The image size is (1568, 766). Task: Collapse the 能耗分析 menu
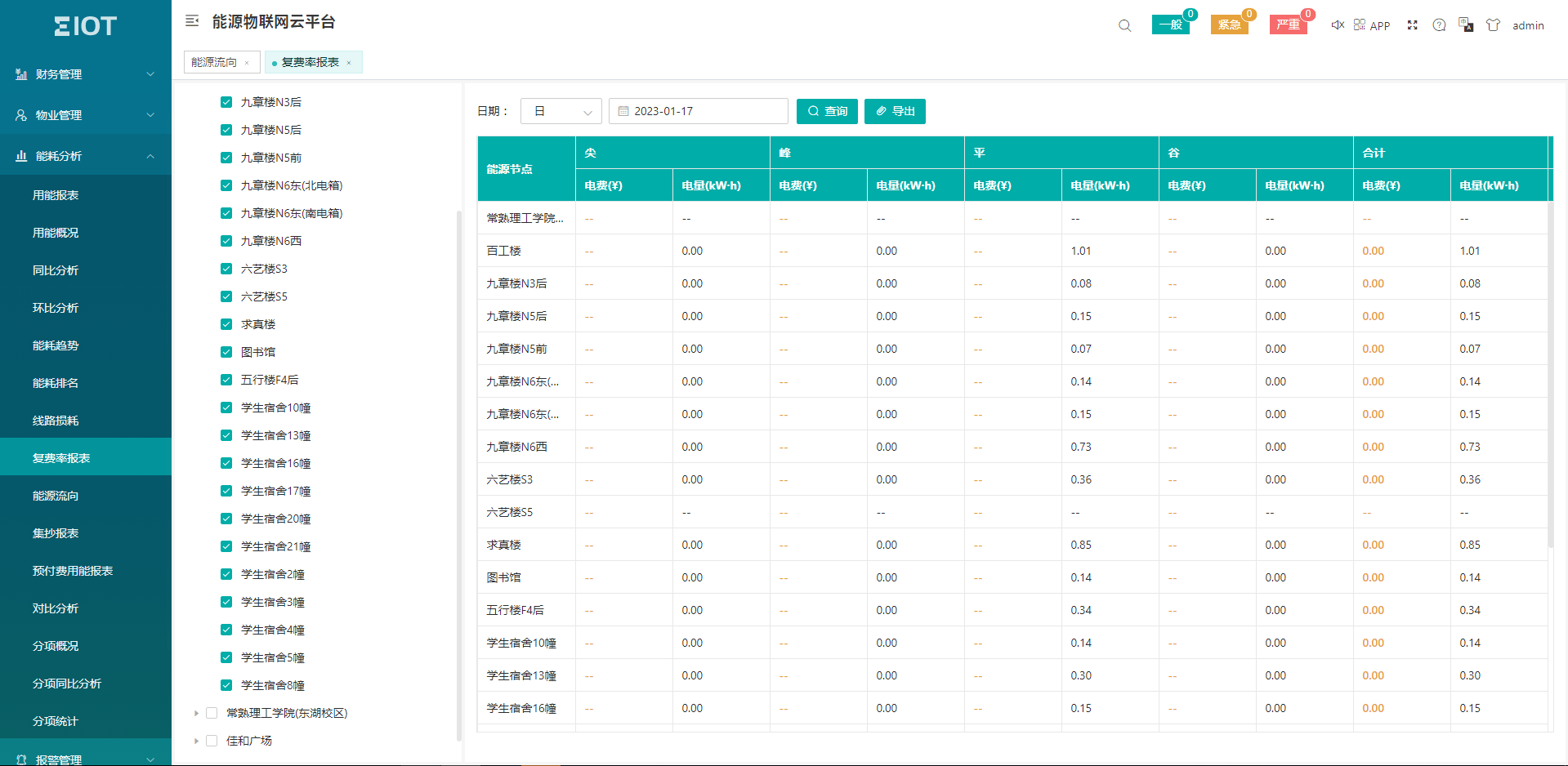pos(86,156)
